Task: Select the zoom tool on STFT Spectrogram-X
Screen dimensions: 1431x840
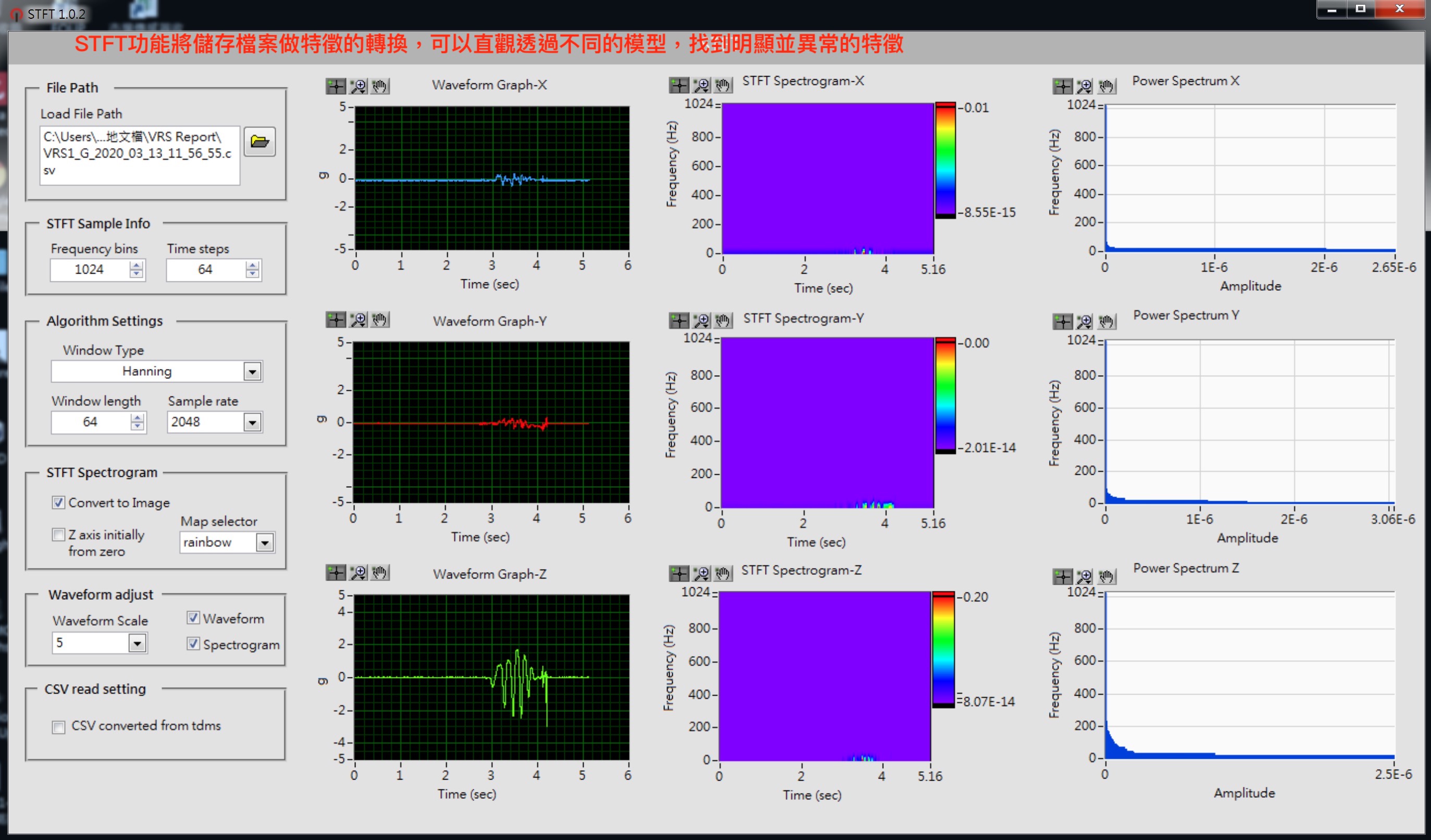Action: pos(701,86)
